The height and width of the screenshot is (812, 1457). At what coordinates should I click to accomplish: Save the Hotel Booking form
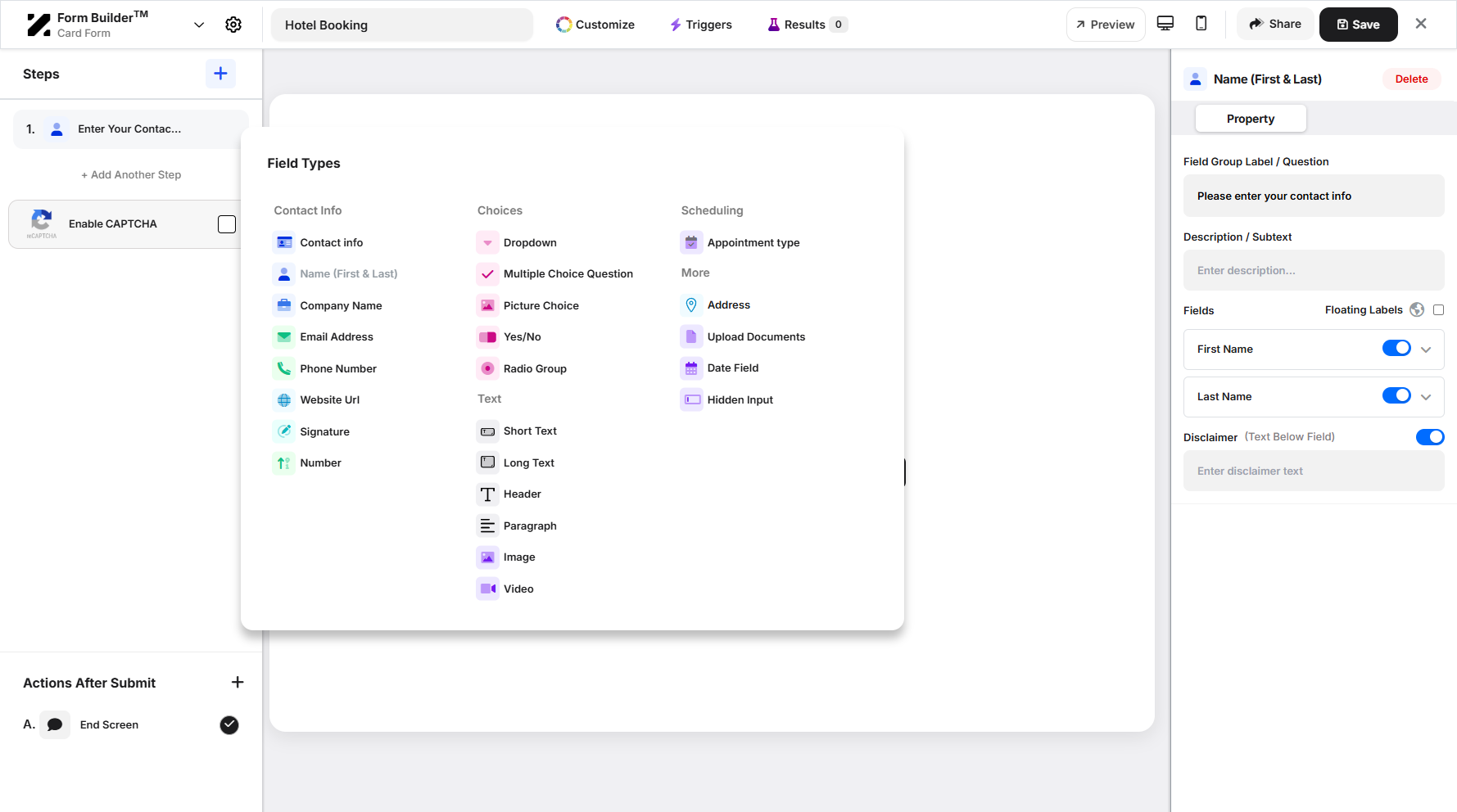1358,25
